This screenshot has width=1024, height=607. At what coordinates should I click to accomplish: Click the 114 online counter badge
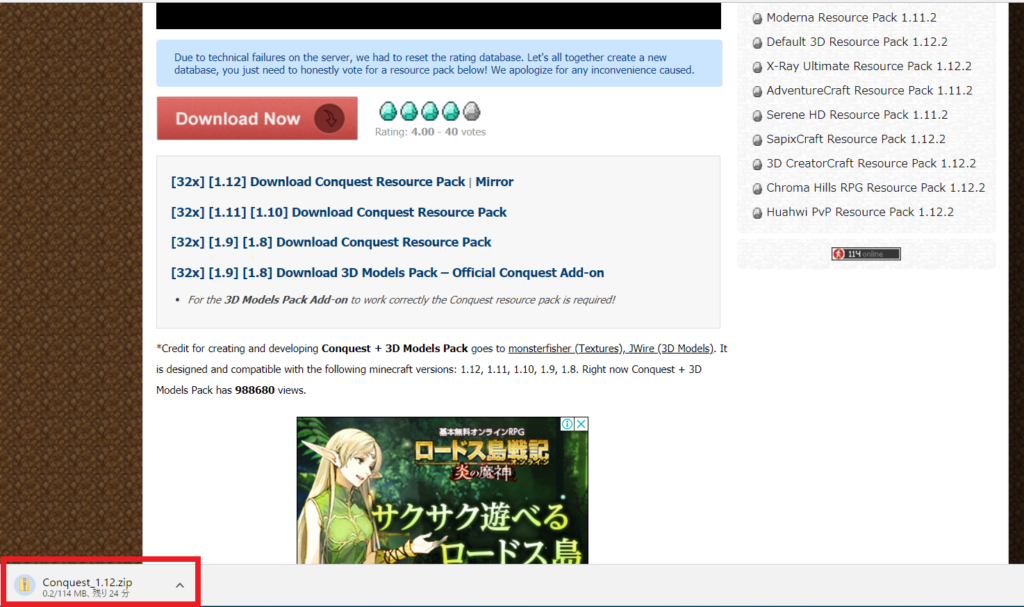point(865,254)
